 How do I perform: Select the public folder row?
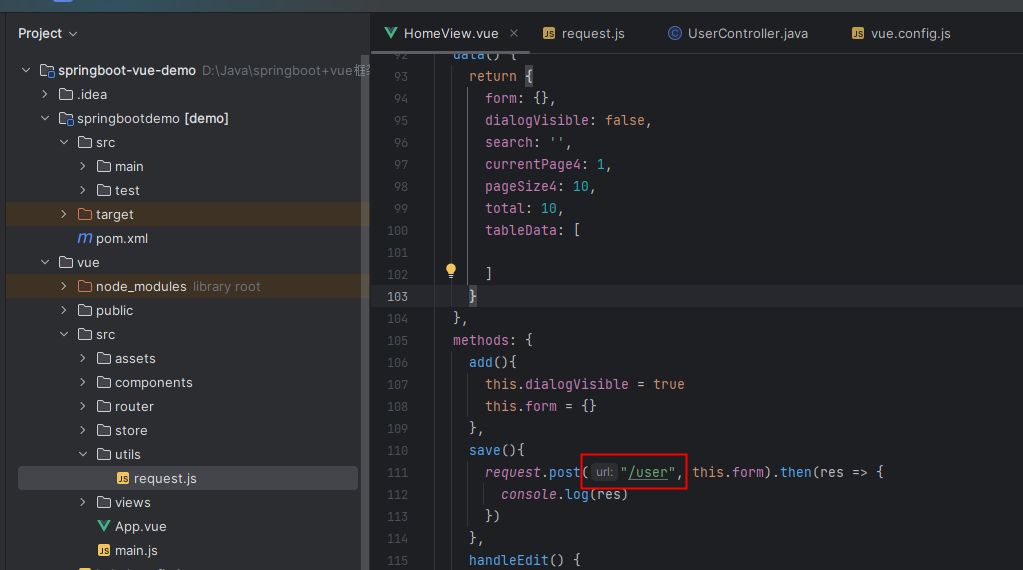188,310
